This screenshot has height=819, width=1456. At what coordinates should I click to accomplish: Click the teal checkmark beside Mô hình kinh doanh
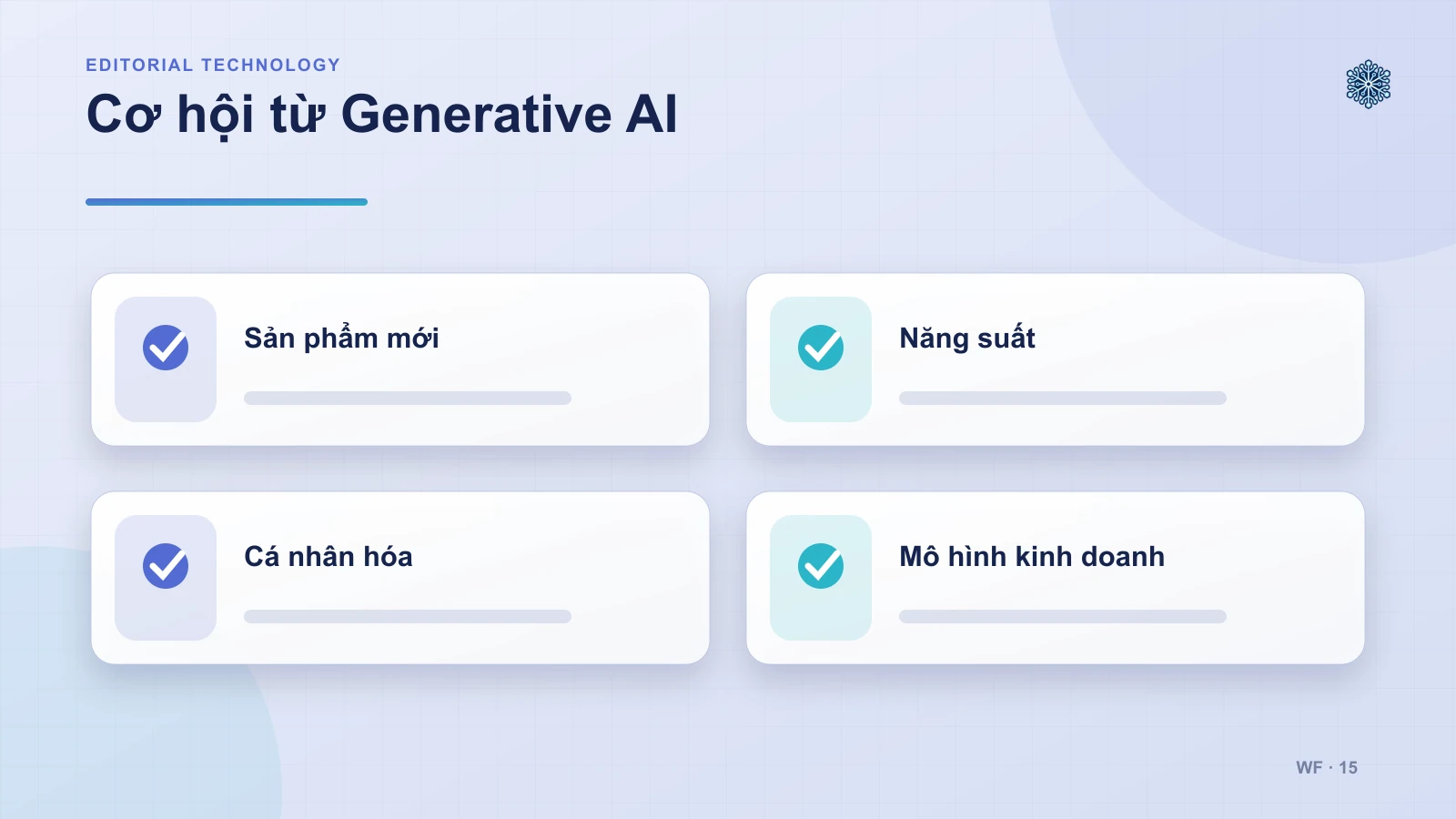point(821,566)
